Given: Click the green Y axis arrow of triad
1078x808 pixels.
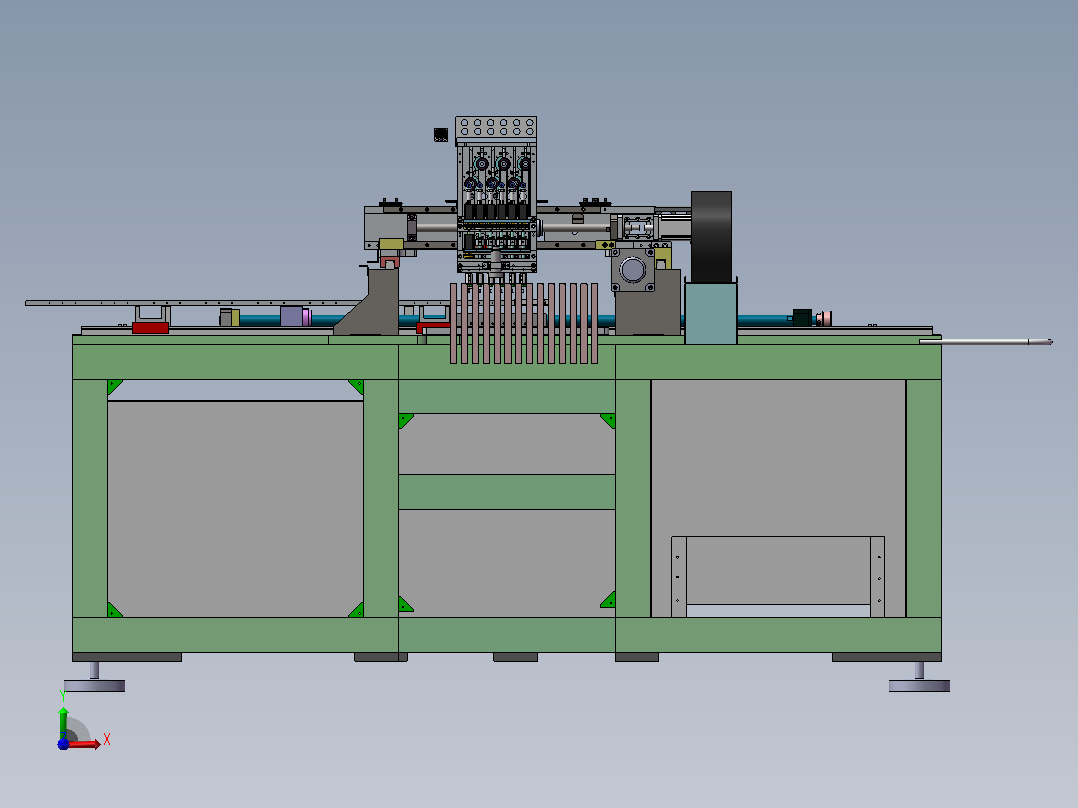Looking at the screenshot, I should point(63,721).
